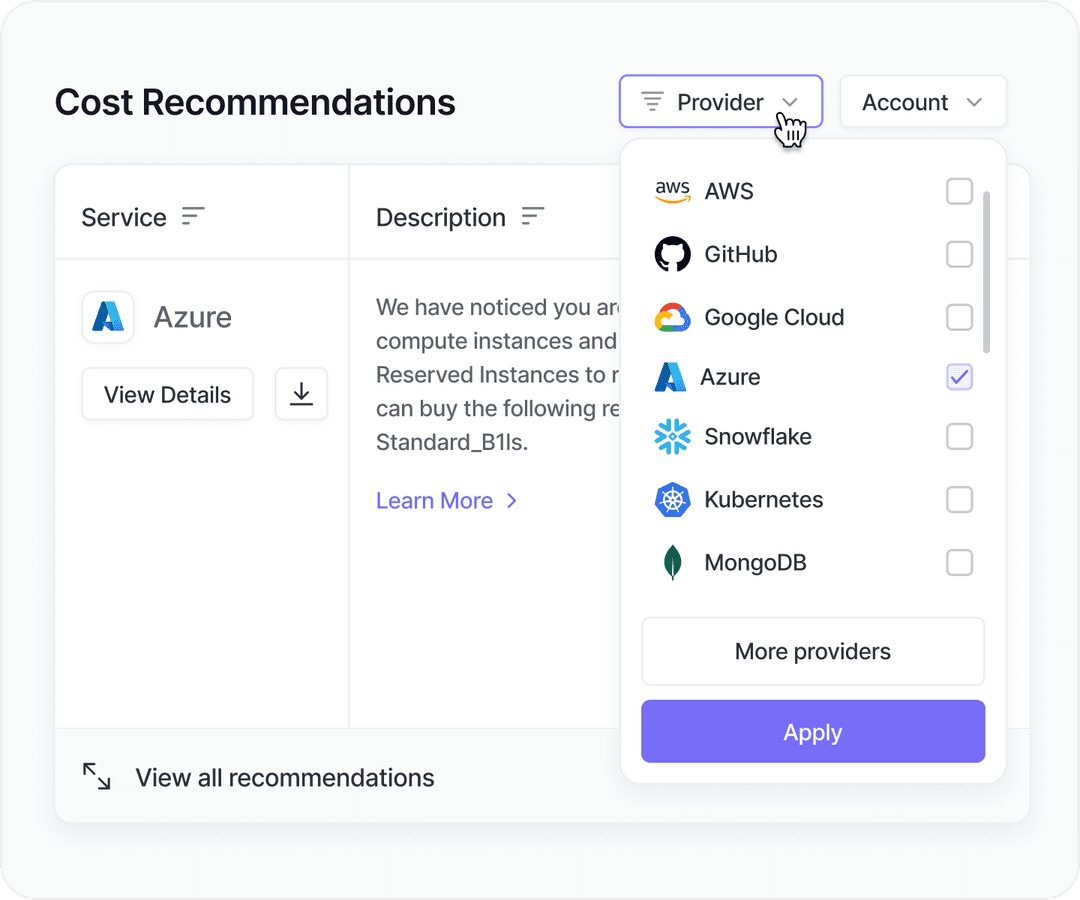This screenshot has height=900, width=1080.
Task: Check the GitHub provider checkbox
Action: 959,254
